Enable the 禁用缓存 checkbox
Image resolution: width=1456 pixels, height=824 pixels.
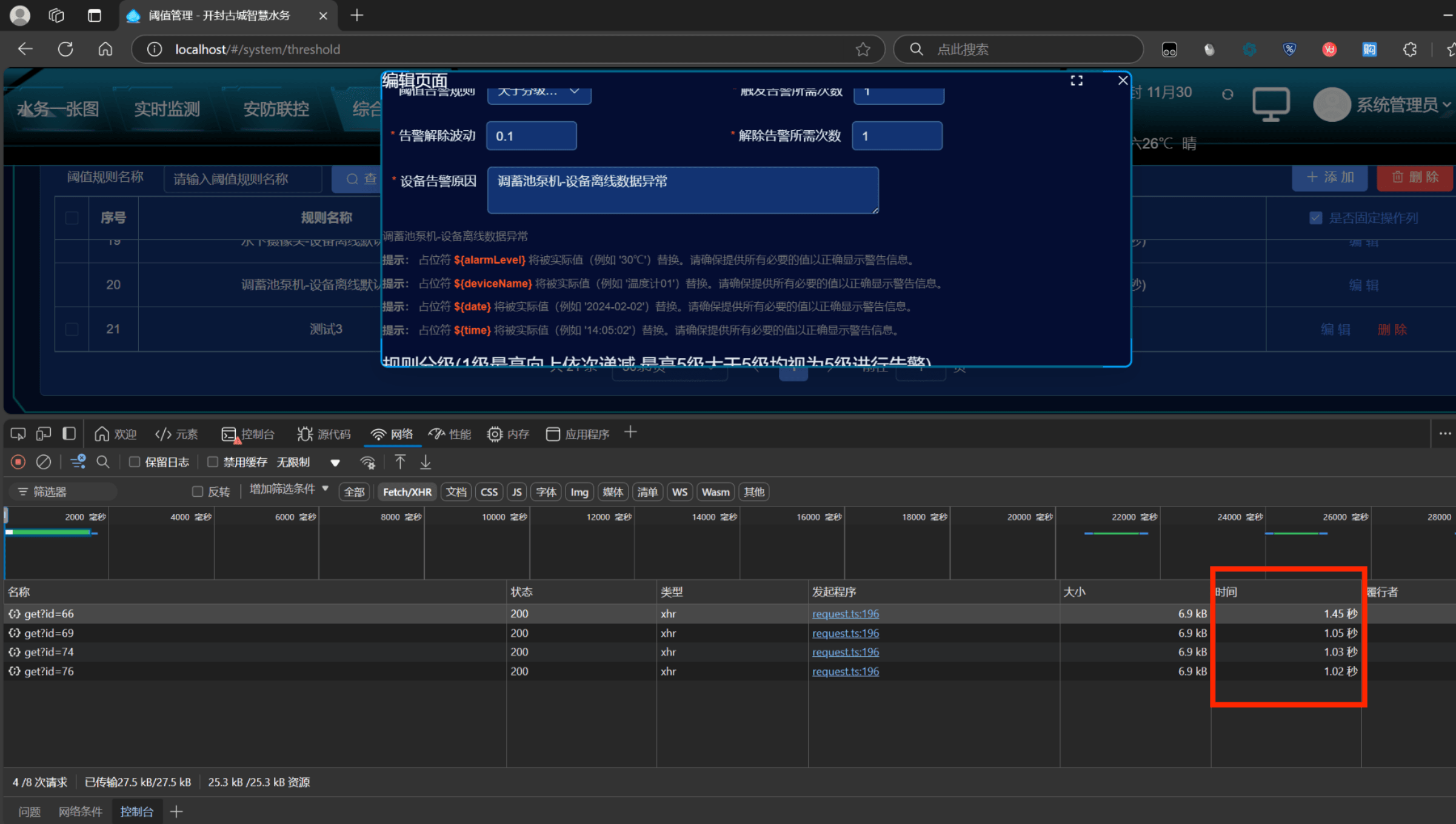click(213, 462)
